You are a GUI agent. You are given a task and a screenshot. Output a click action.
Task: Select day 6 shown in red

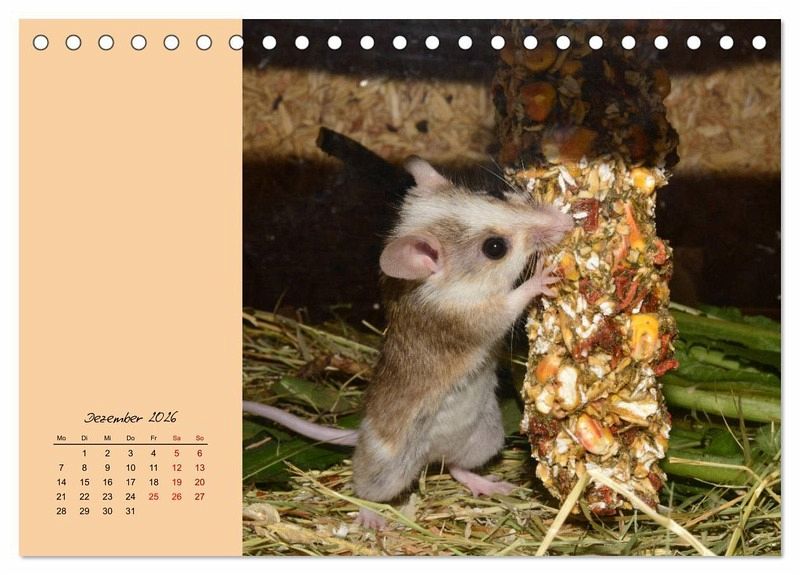tap(199, 453)
